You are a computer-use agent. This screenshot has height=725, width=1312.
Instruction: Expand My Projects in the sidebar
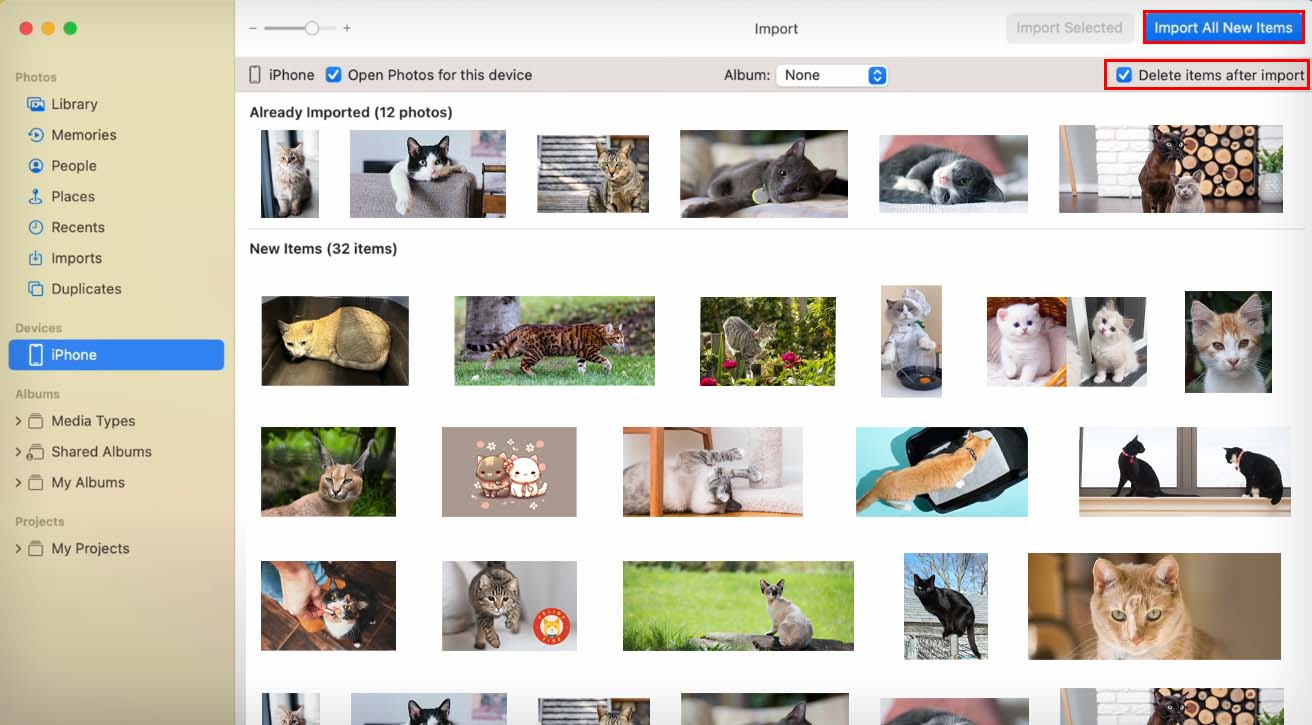click(18, 549)
